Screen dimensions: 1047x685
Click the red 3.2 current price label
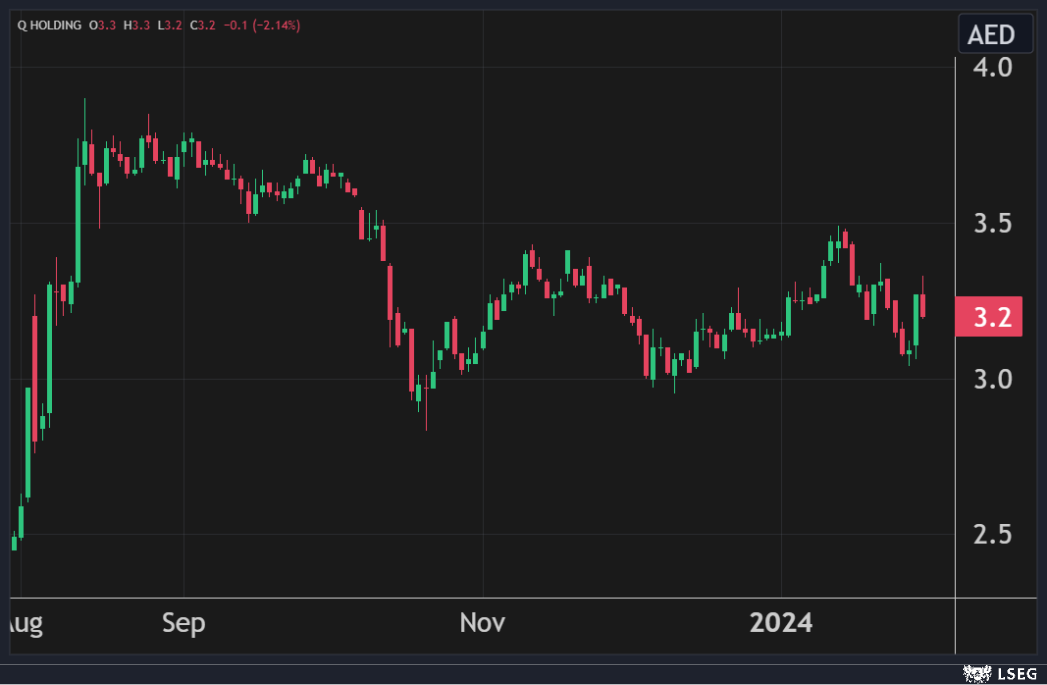pyautogui.click(x=989, y=318)
